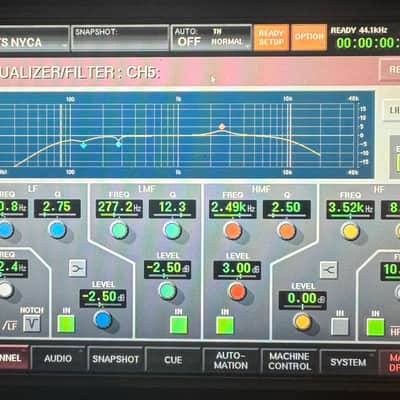Select the cyan LMF handle on the EQ graph
The height and width of the screenshot is (400, 400).
pyautogui.click(x=118, y=144)
